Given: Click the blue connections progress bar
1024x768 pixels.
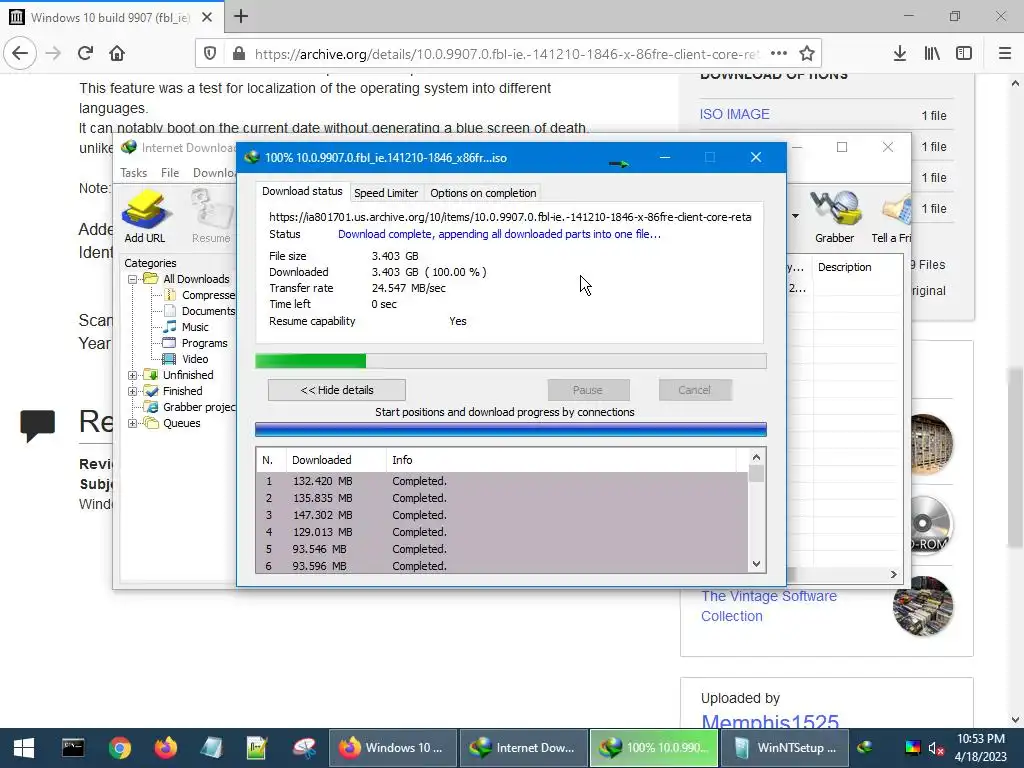Looking at the screenshot, I should (511, 429).
